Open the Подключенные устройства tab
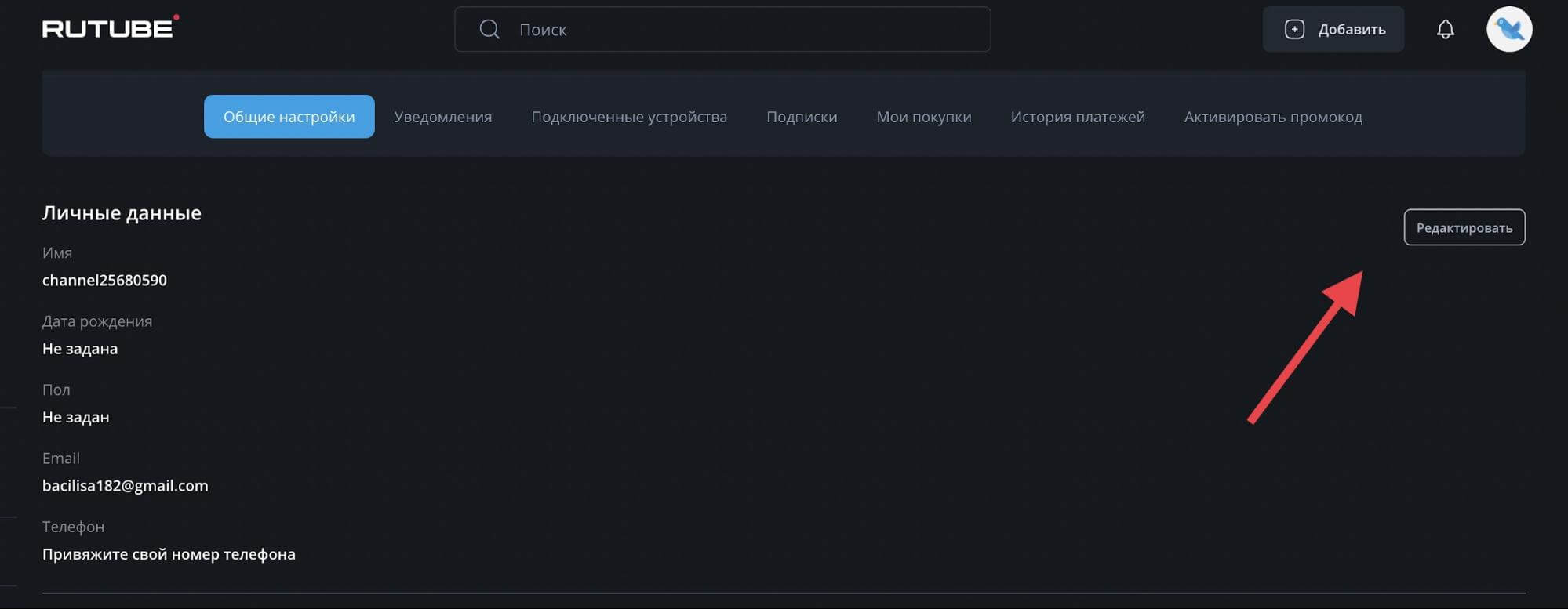Viewport: 1568px width, 609px height. (629, 117)
